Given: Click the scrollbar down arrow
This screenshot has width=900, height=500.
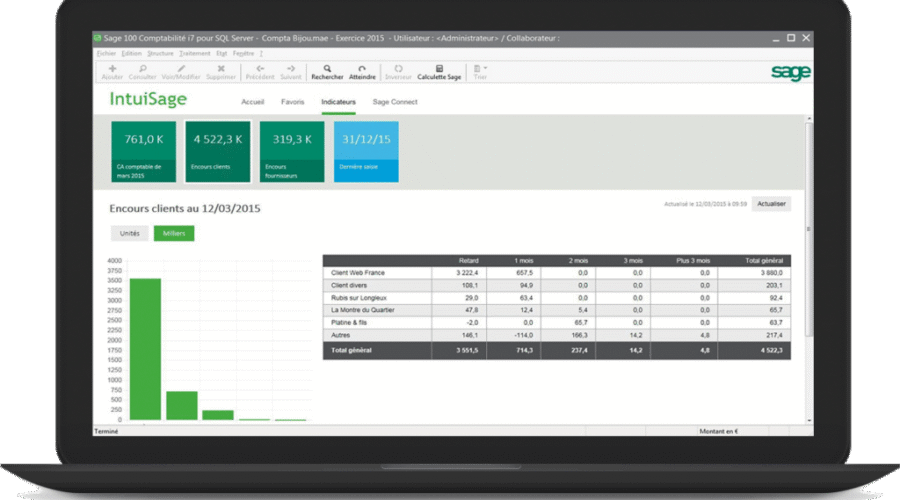Looking at the screenshot, I should pyautogui.click(x=809, y=421).
